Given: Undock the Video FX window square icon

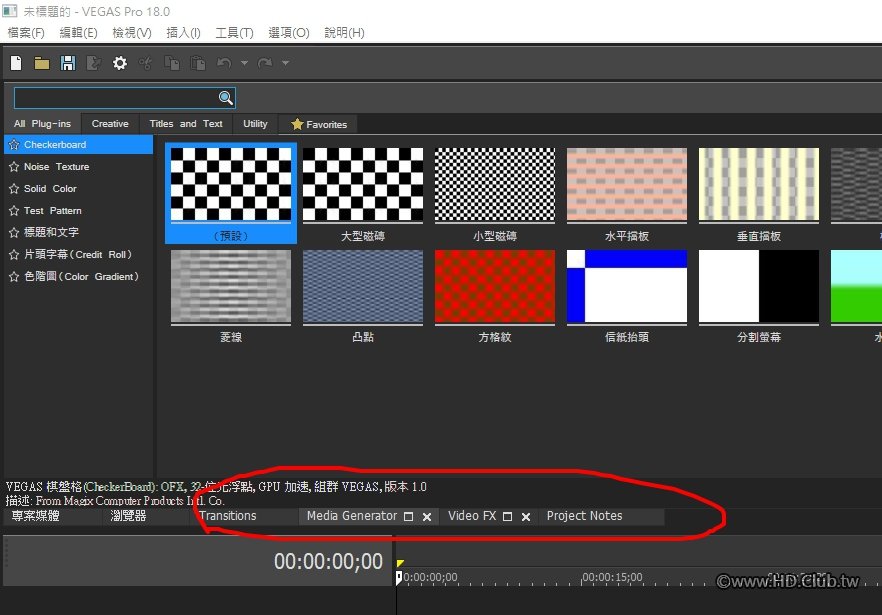Looking at the screenshot, I should [507, 517].
